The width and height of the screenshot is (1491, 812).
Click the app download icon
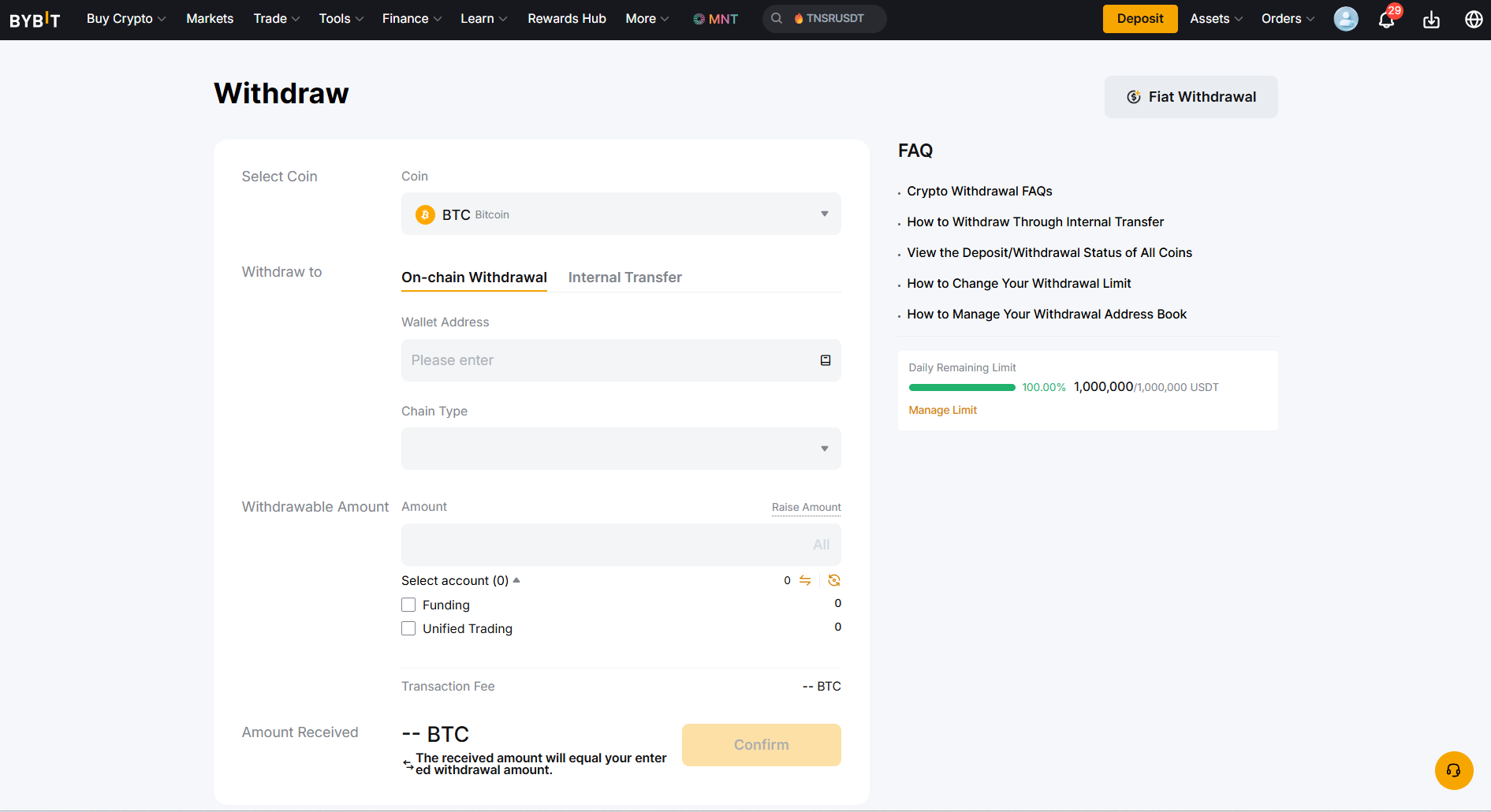point(1431,19)
